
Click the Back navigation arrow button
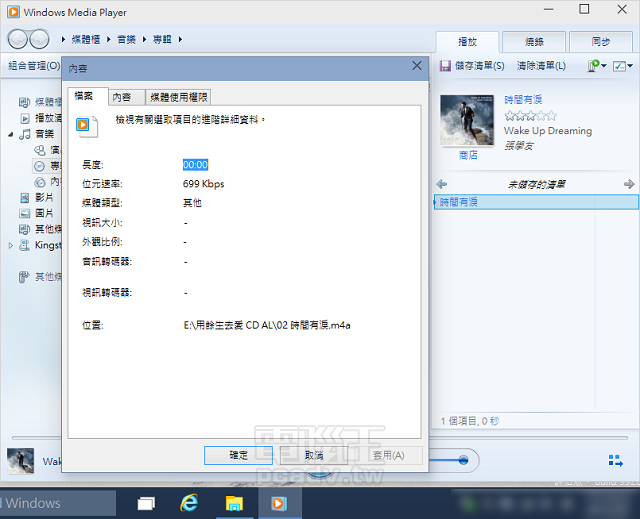coord(18,39)
